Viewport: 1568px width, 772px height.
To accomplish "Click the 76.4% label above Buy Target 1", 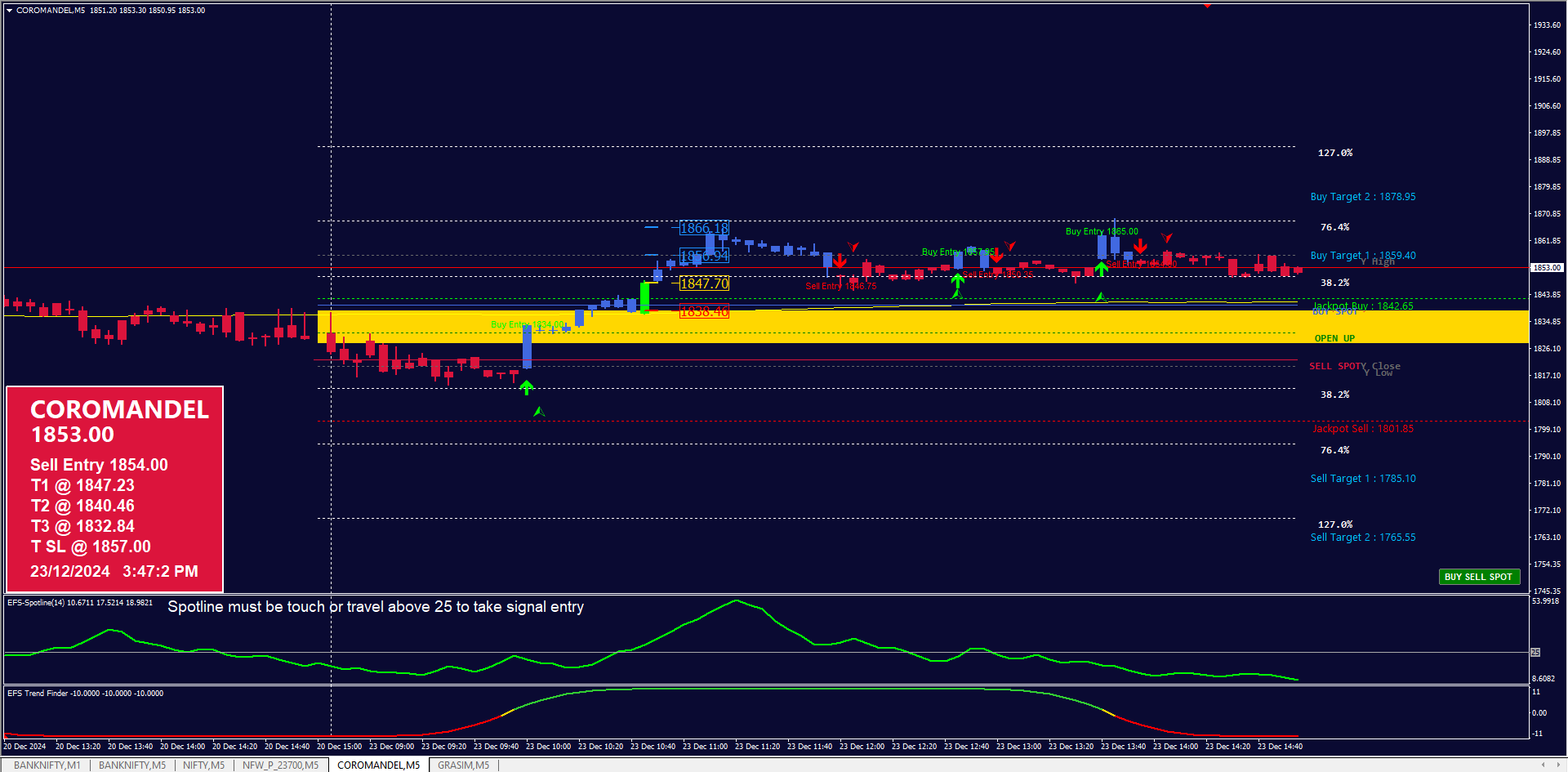I will coord(1335,227).
